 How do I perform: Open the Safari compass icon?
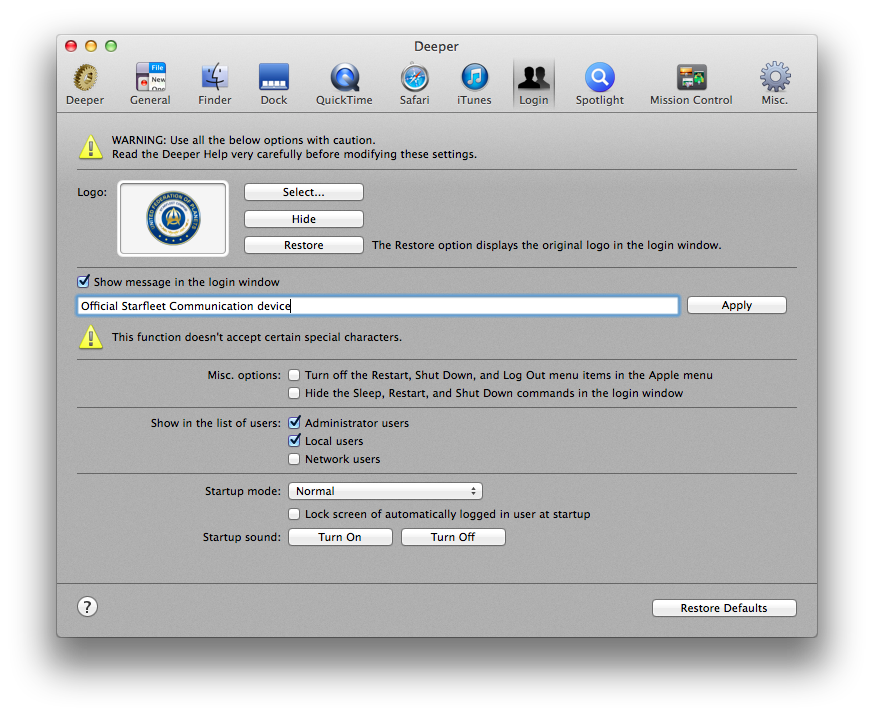(x=415, y=77)
